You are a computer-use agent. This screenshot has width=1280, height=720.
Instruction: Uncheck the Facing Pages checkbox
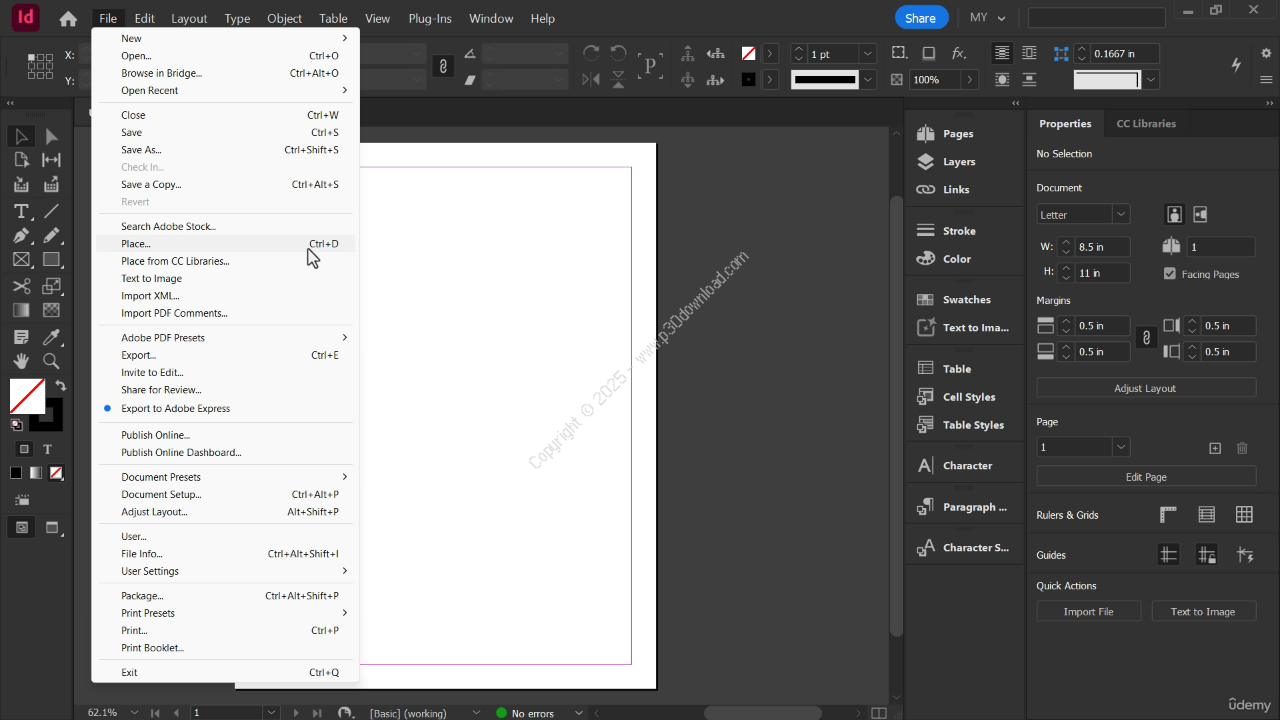pos(1170,274)
